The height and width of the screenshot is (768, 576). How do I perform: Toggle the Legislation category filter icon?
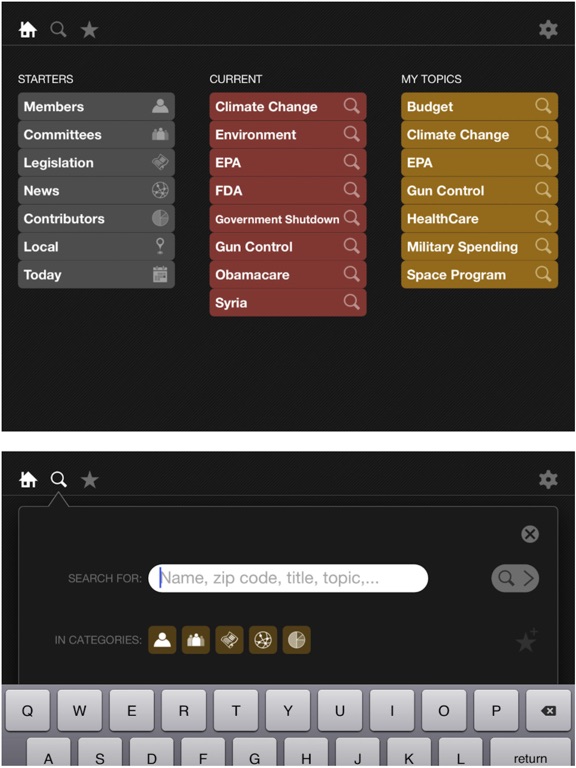[x=229, y=640]
